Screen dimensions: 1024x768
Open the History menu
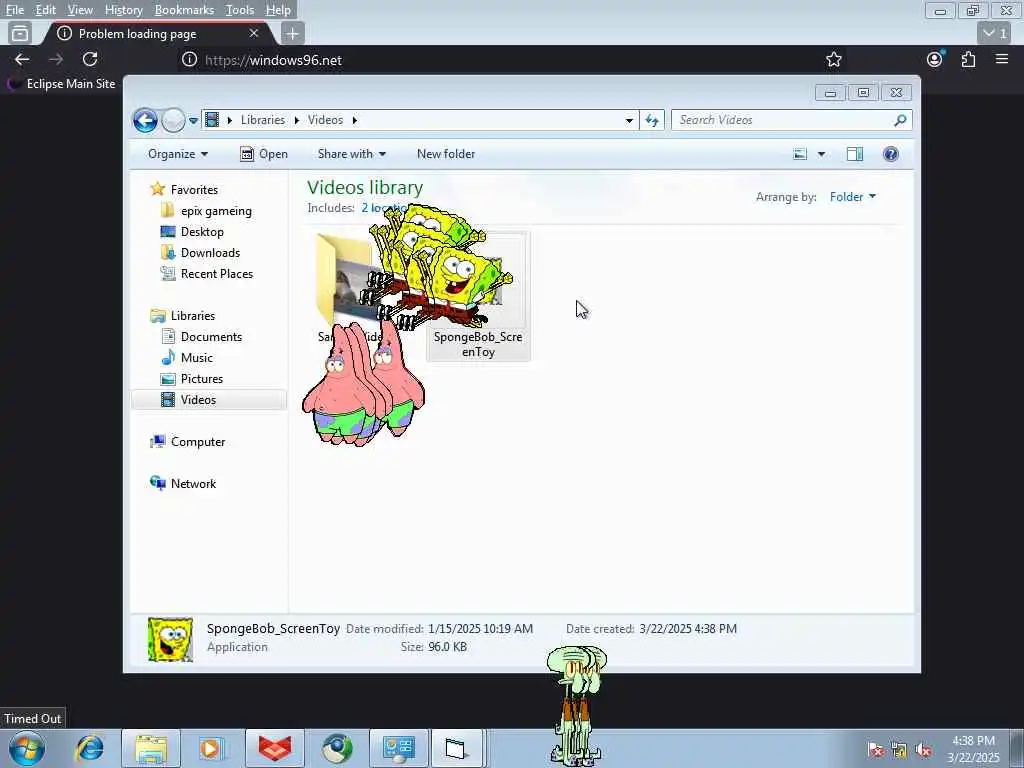click(123, 10)
